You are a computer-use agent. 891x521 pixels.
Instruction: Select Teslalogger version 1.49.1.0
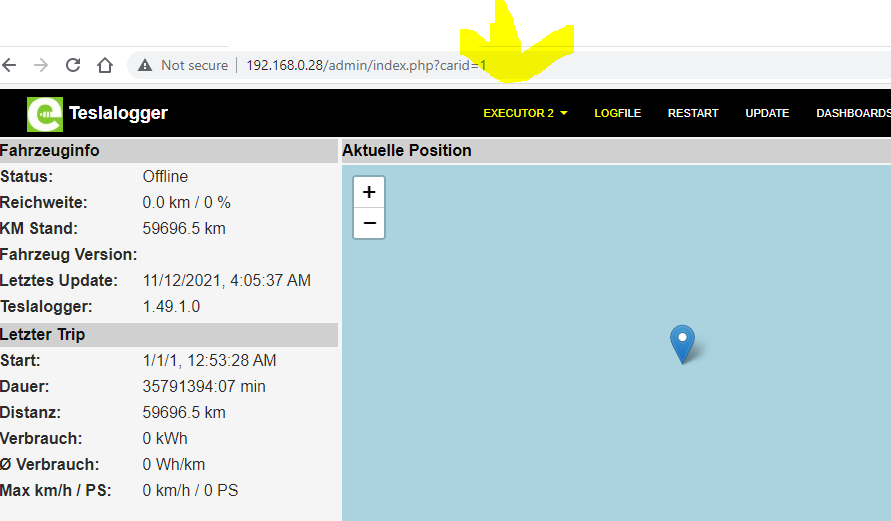pos(171,307)
